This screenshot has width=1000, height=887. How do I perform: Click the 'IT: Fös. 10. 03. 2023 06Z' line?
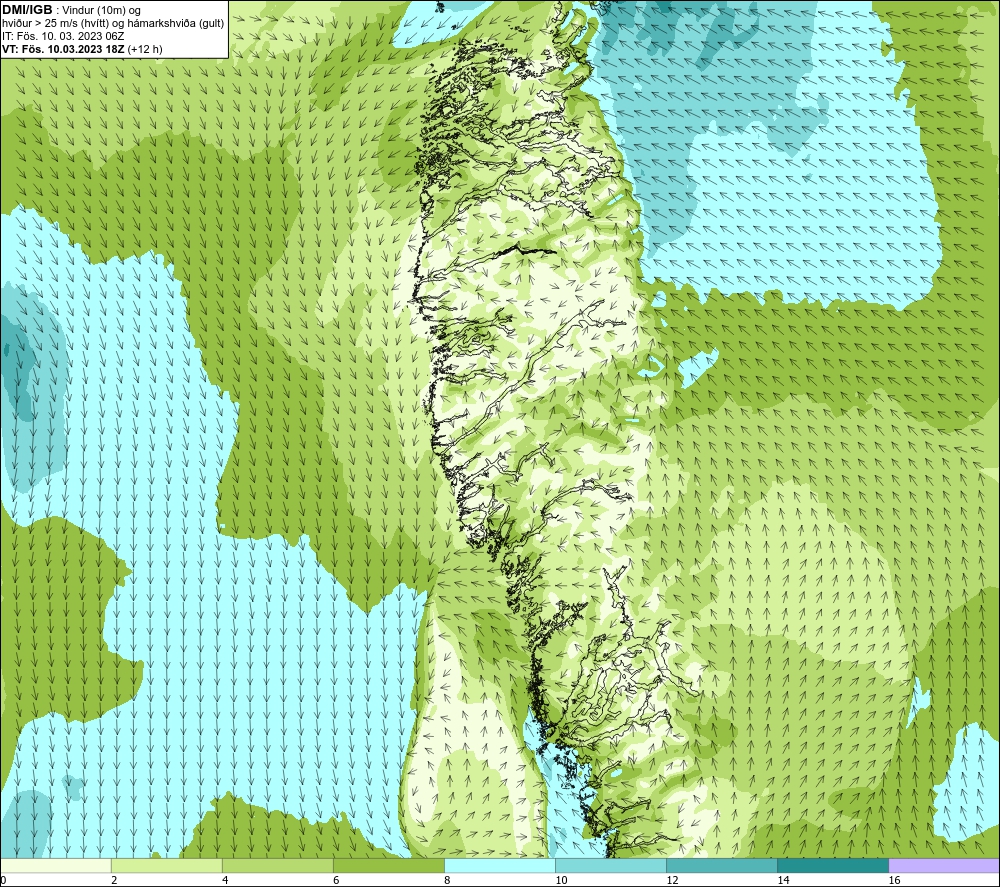(63, 36)
